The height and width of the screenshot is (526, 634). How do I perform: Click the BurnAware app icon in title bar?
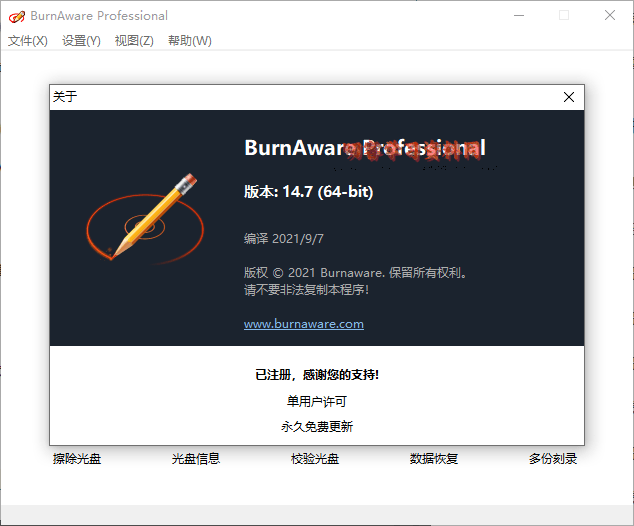coord(16,15)
